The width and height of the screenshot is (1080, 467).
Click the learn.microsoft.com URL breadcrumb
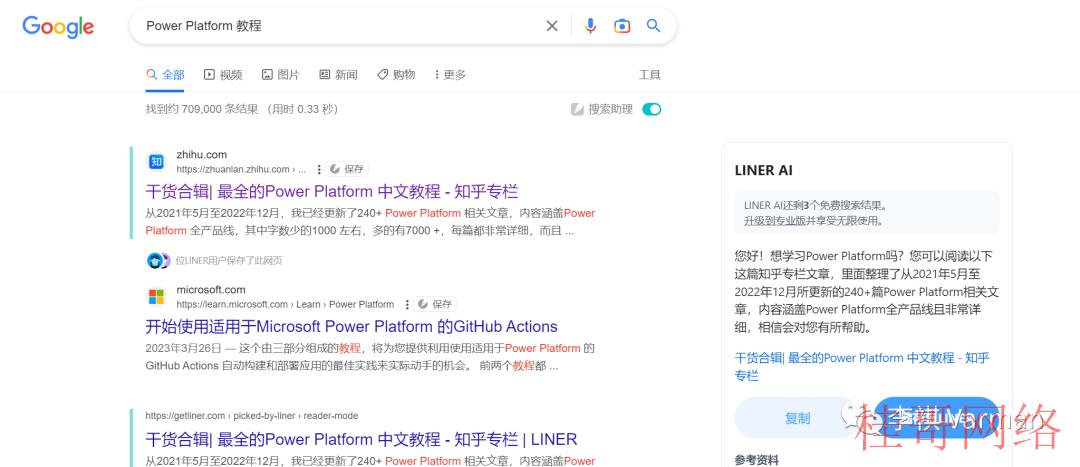point(285,304)
